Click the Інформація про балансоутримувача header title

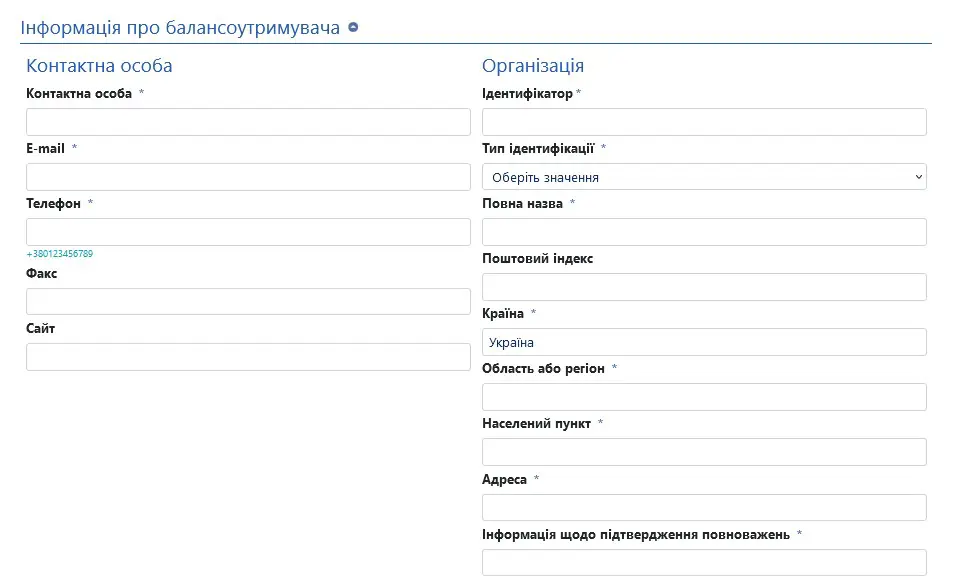click(180, 27)
